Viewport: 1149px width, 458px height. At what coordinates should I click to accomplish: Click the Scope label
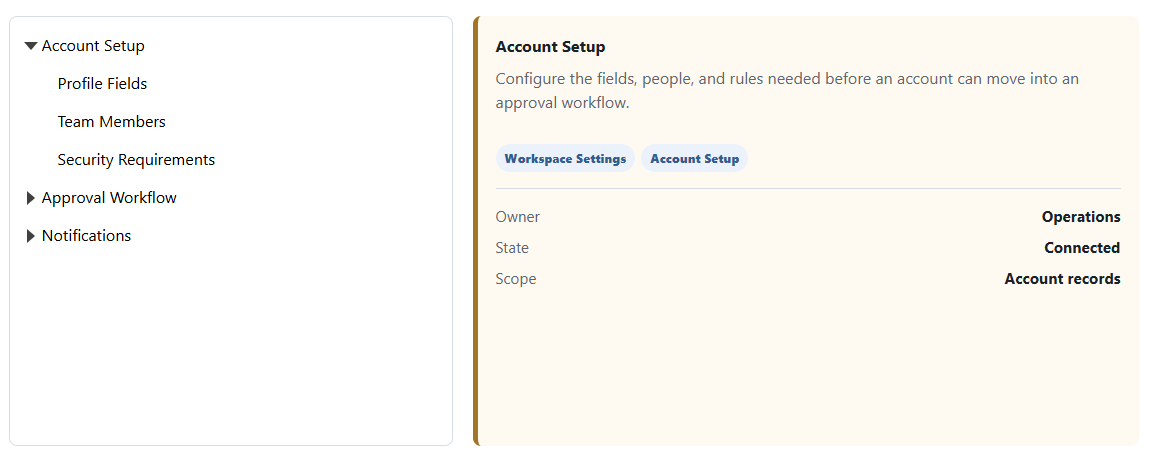click(516, 278)
